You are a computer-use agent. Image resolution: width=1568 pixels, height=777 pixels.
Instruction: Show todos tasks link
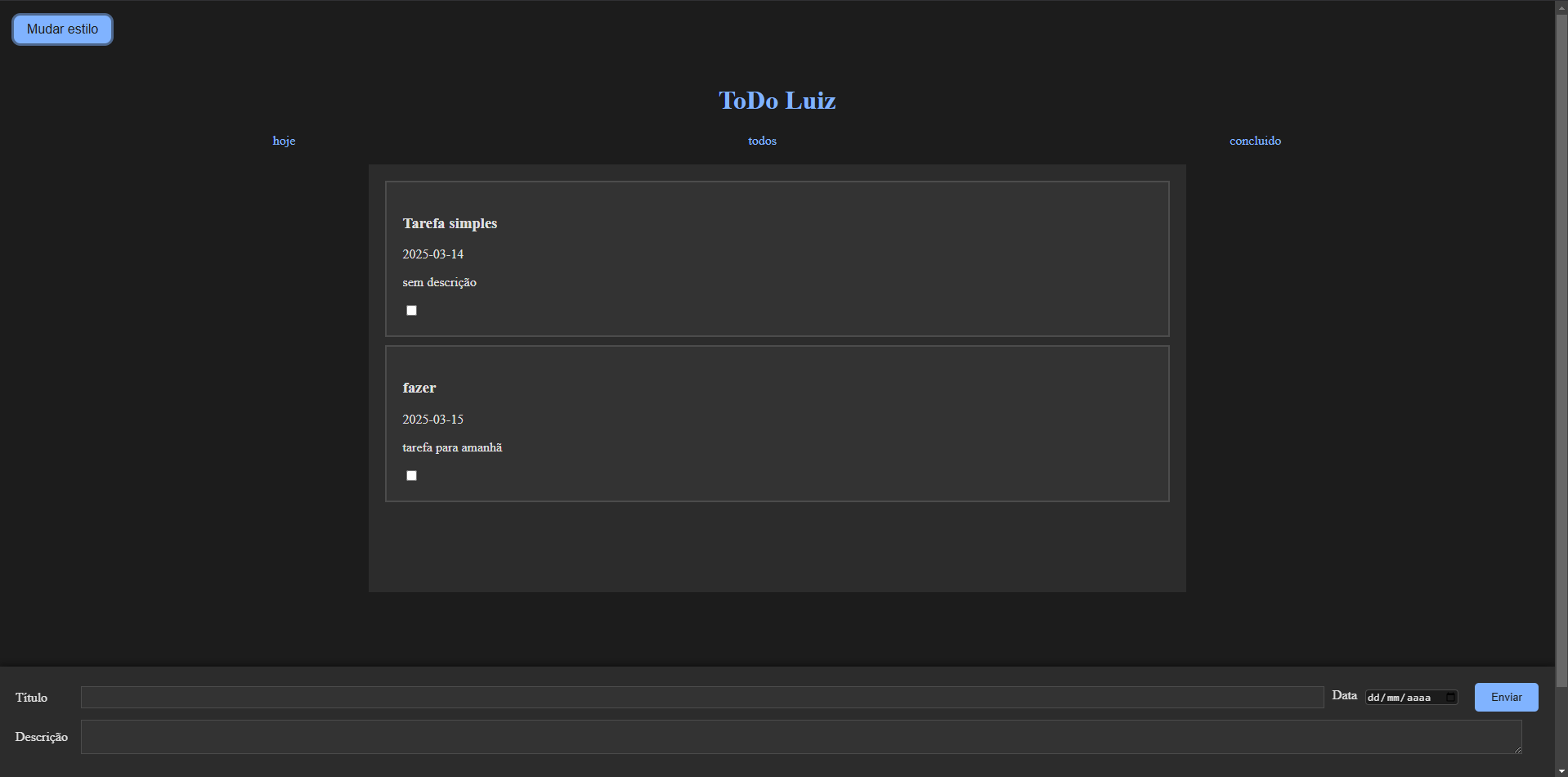pyautogui.click(x=762, y=141)
